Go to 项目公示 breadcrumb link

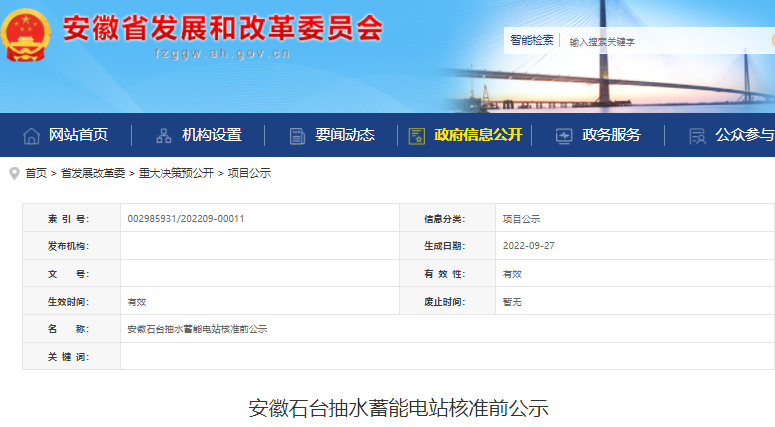pyautogui.click(x=249, y=173)
